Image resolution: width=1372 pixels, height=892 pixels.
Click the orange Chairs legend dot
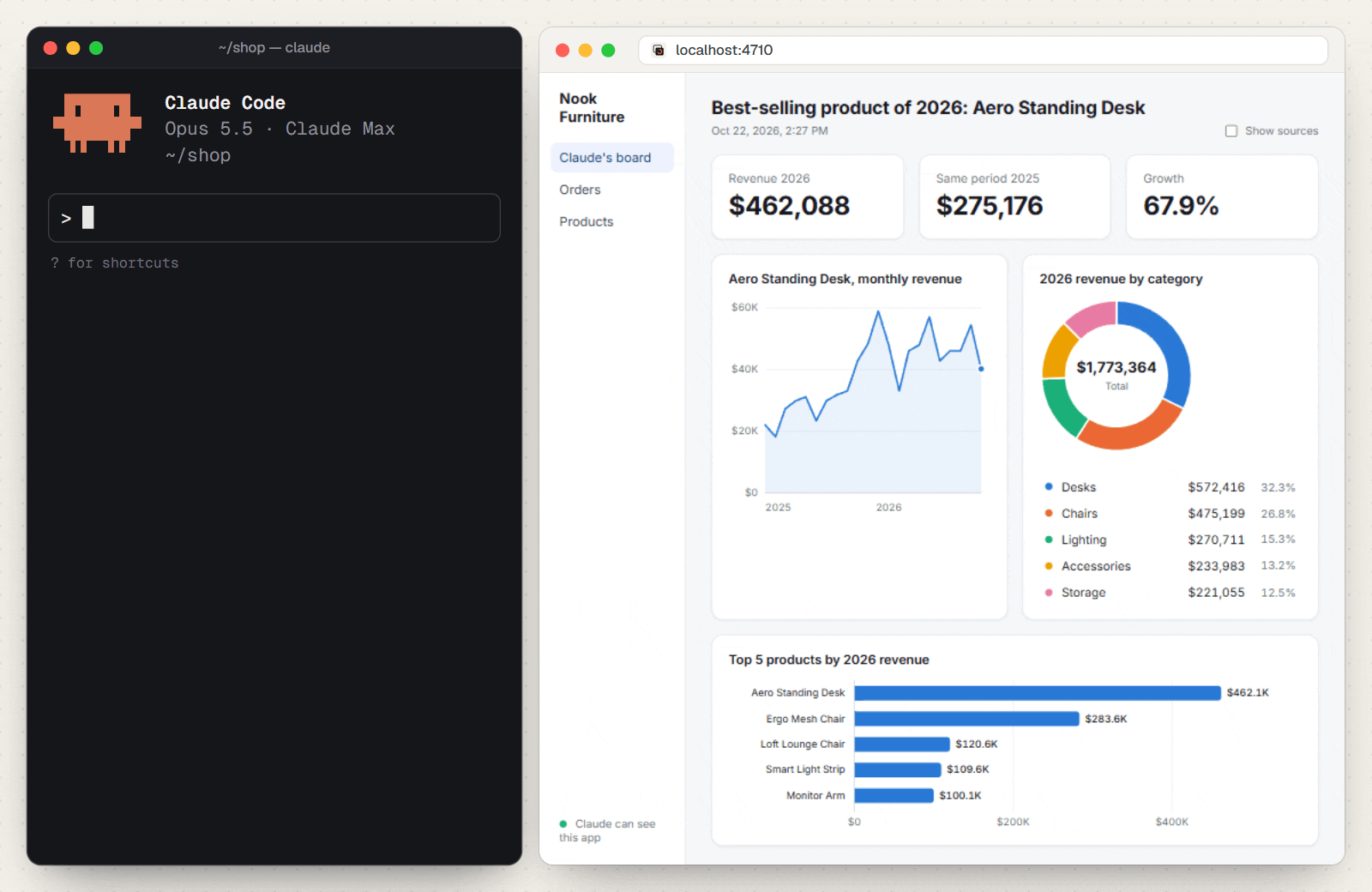coord(1048,513)
